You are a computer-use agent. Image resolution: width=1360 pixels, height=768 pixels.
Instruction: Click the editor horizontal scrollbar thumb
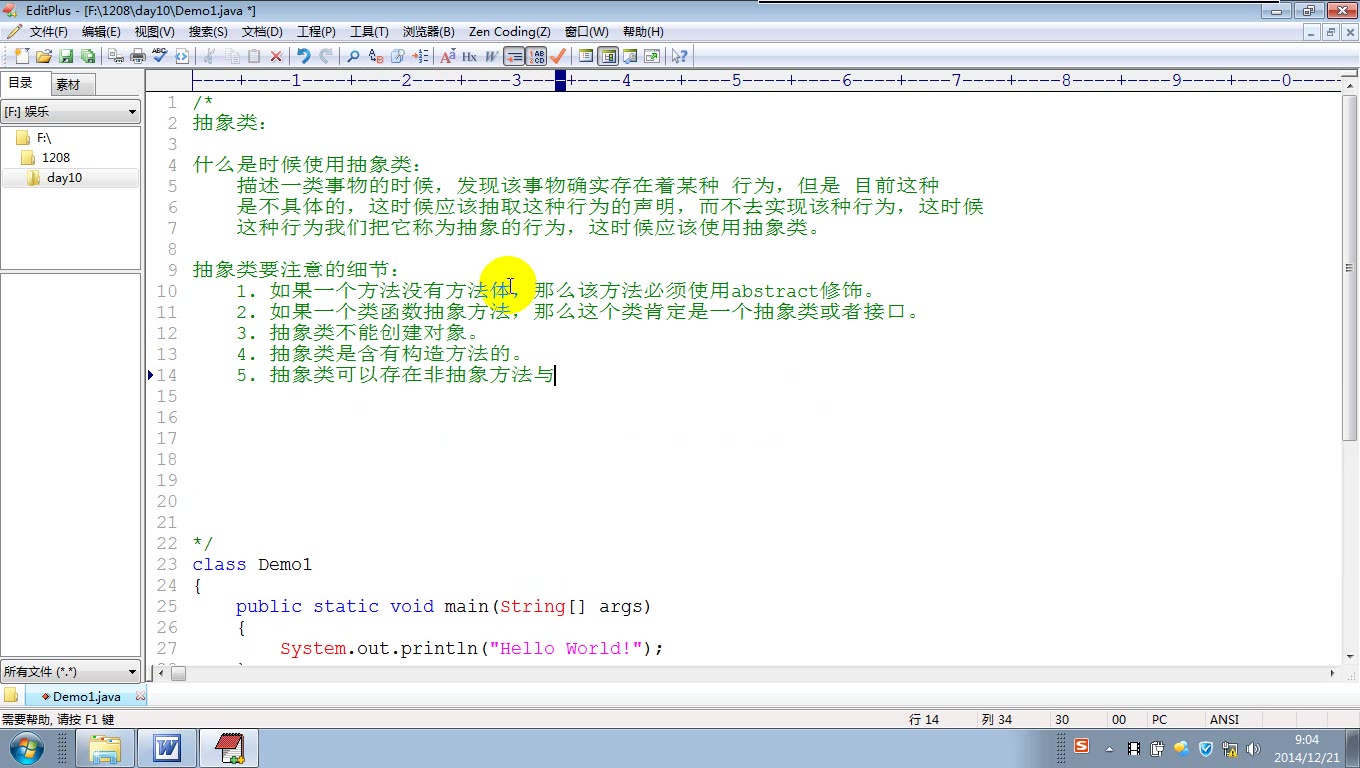pos(178,673)
